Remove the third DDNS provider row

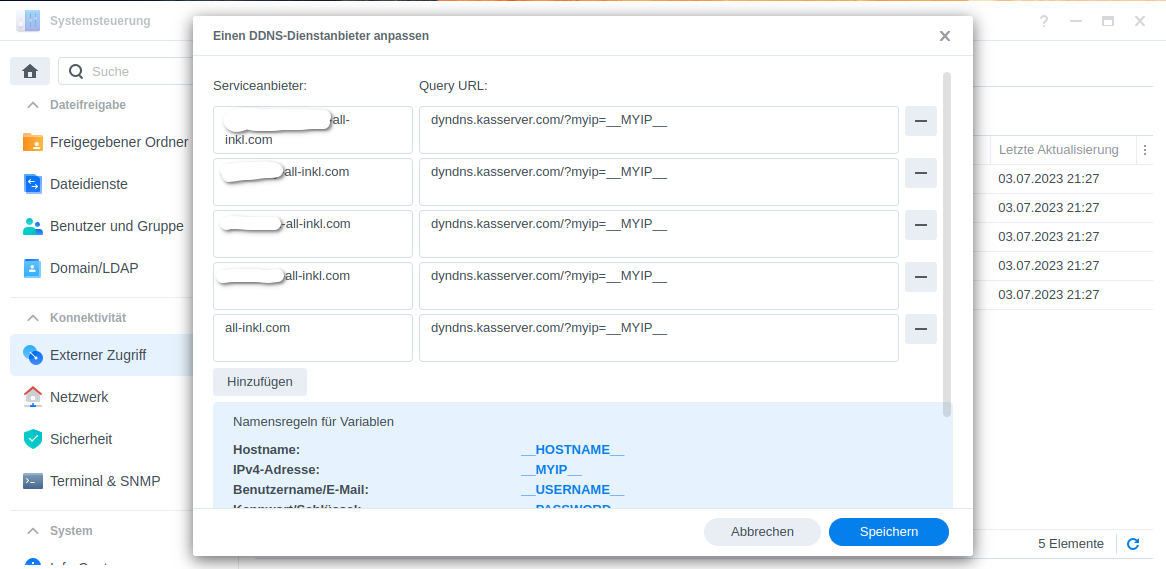921,225
